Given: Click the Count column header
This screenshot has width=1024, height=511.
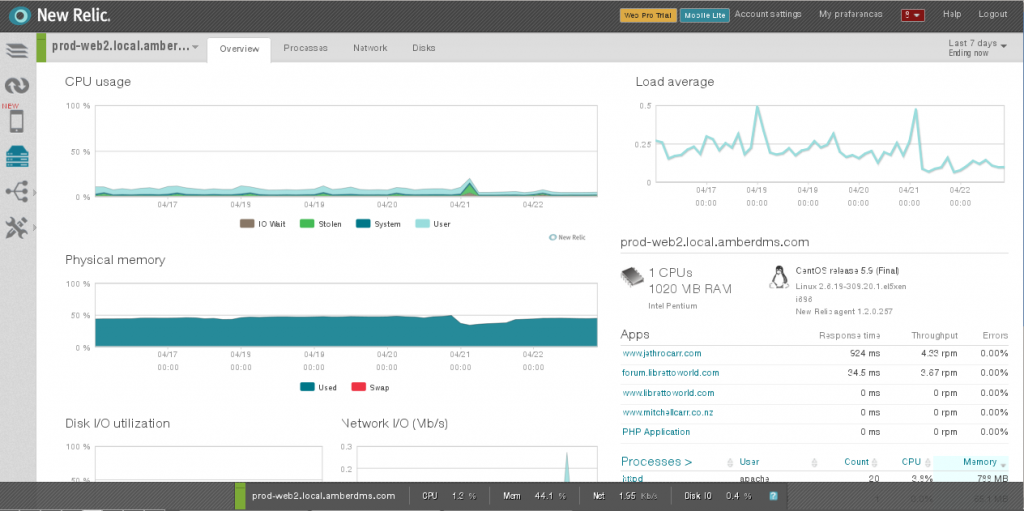Looking at the screenshot, I should [856, 462].
